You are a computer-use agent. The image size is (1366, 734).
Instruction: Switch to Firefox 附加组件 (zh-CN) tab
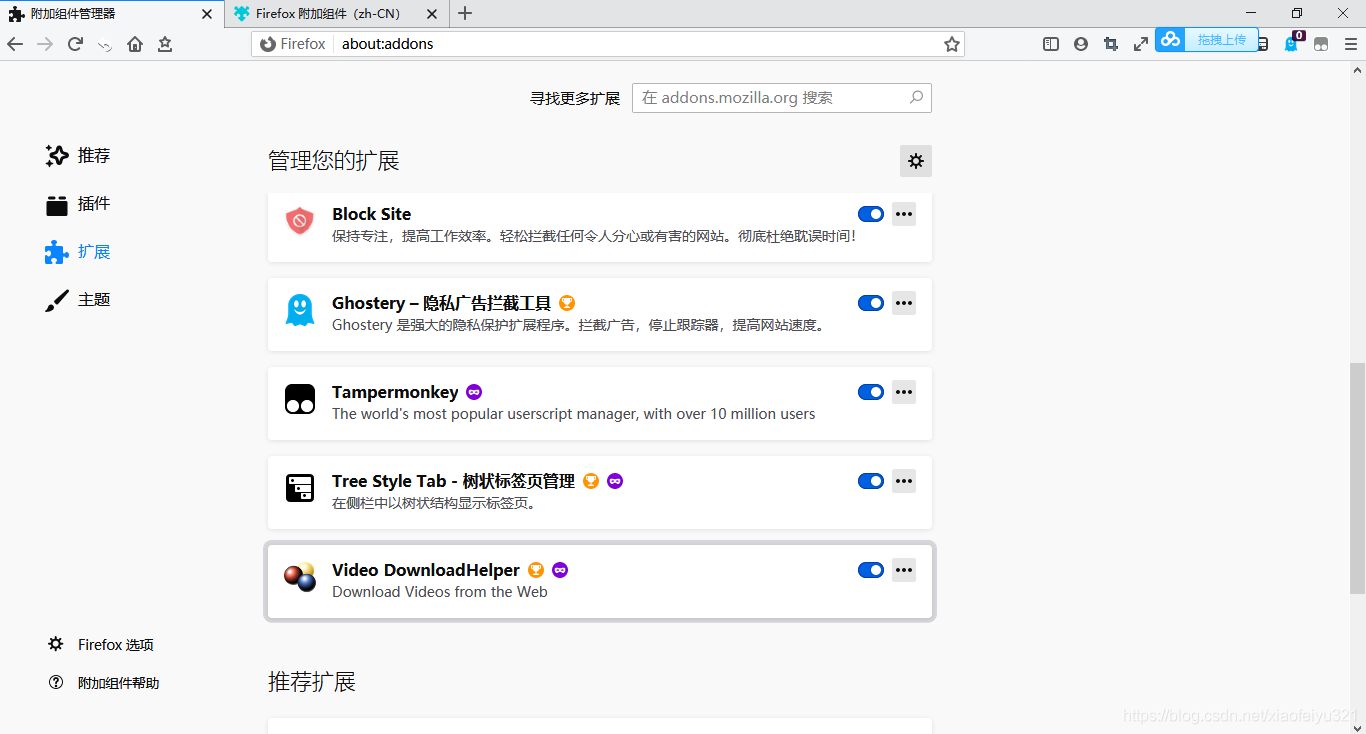click(x=337, y=14)
